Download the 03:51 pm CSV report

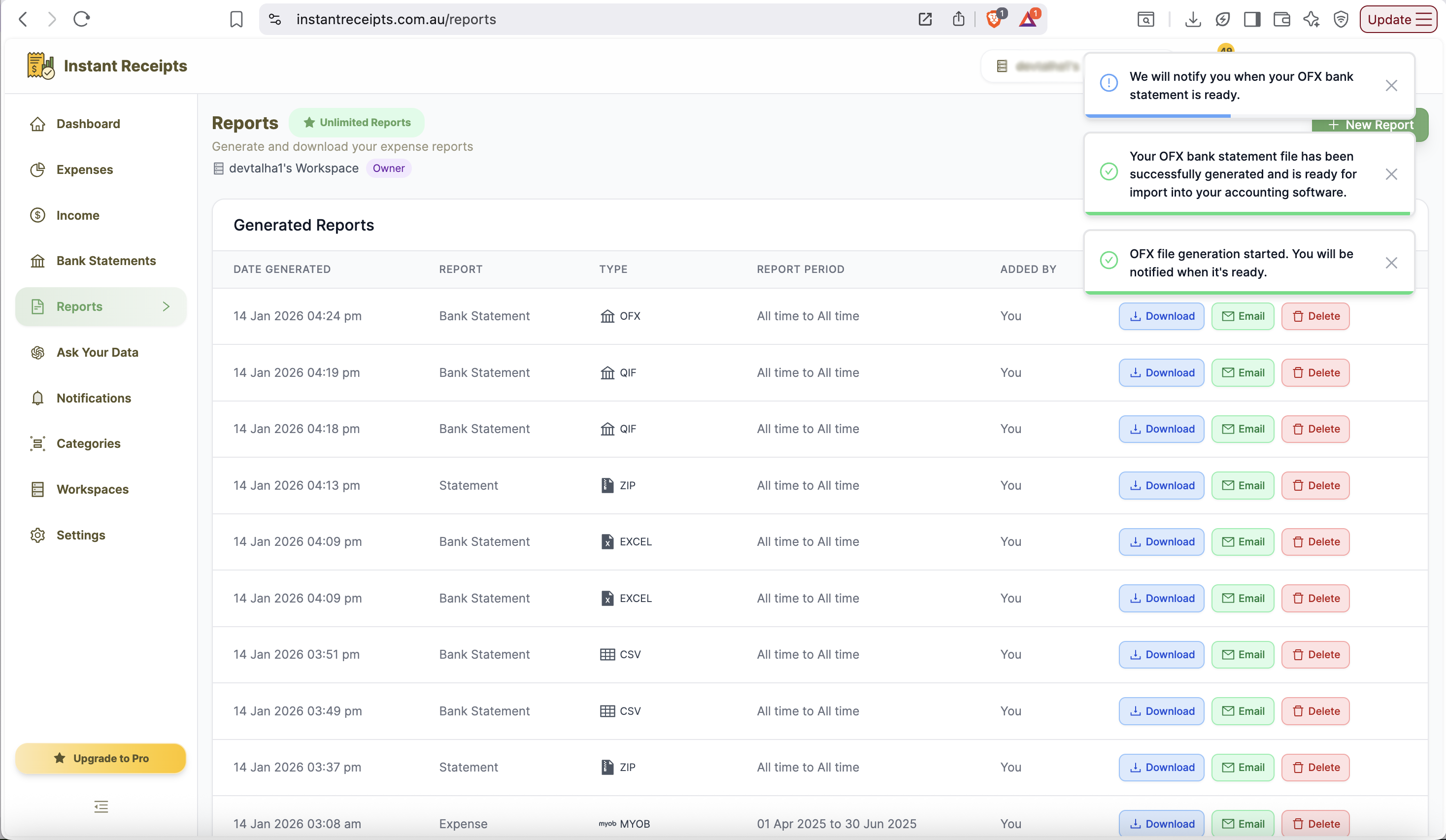[1161, 655]
